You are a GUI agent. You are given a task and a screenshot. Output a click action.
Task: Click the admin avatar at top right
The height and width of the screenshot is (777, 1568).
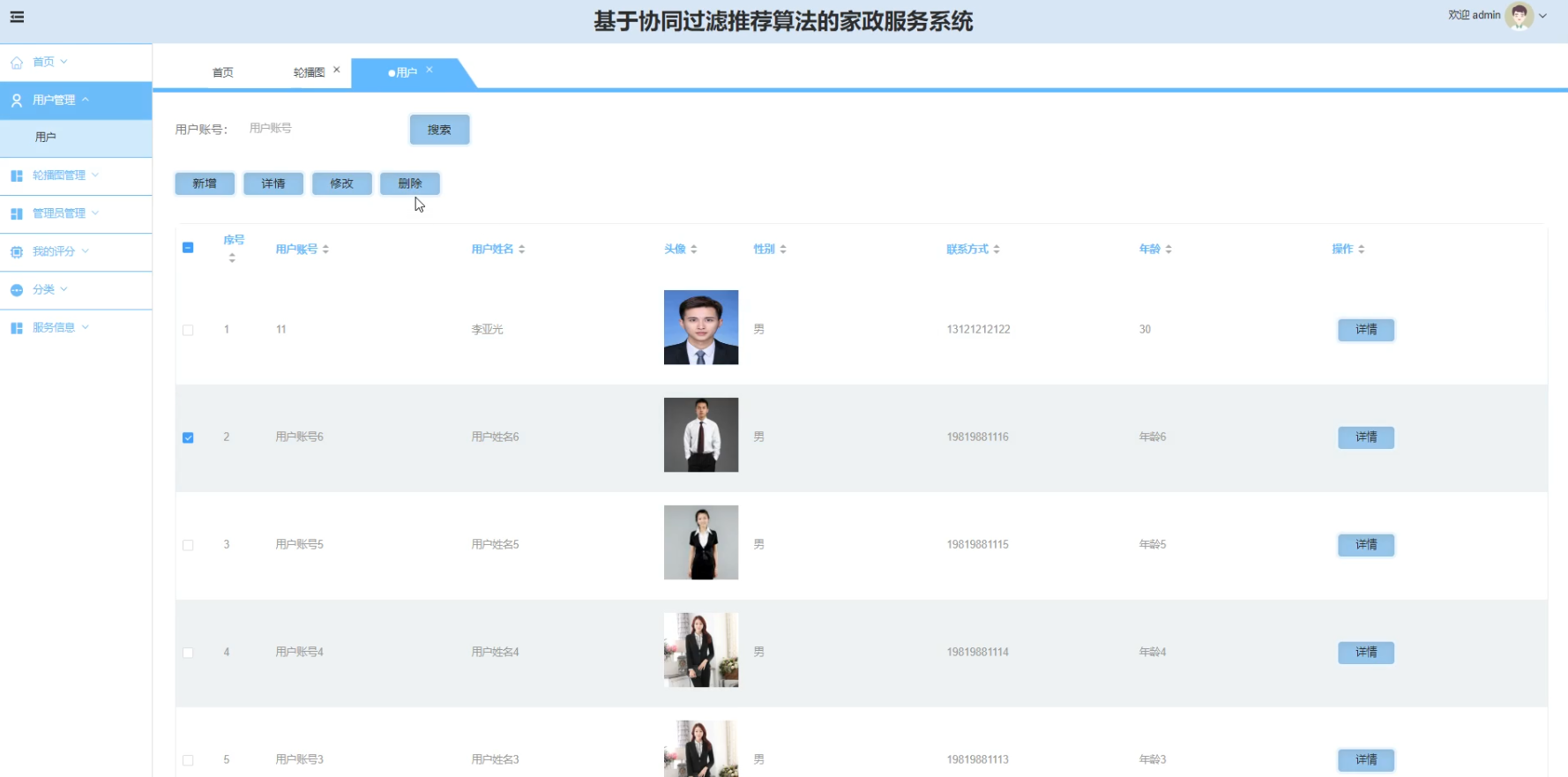(1519, 16)
